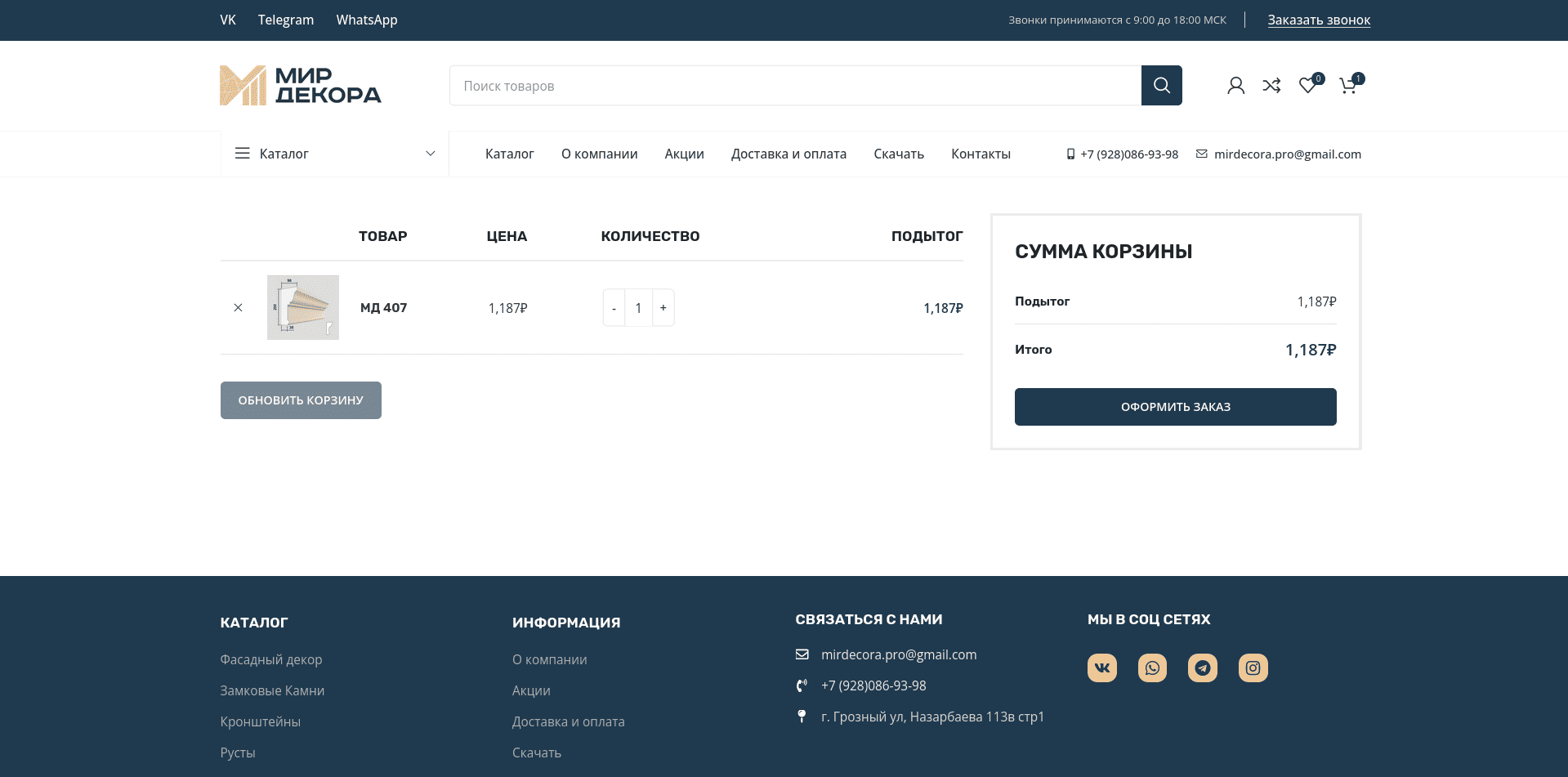Decrease quantity with the minus button
Viewport: 1568px width, 777px height.
point(614,308)
